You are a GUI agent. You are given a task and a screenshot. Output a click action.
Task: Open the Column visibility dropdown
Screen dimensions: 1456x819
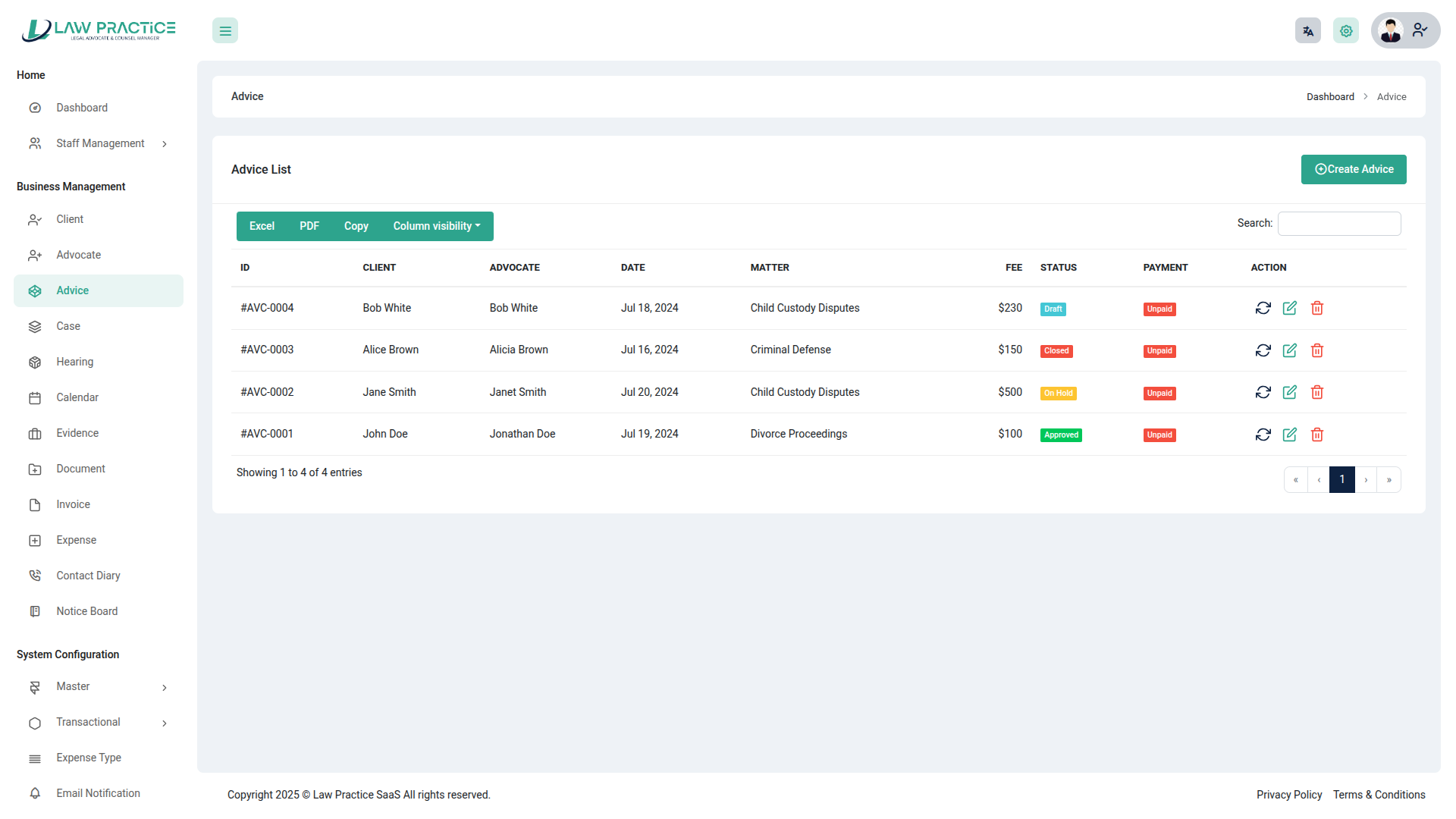(x=436, y=226)
